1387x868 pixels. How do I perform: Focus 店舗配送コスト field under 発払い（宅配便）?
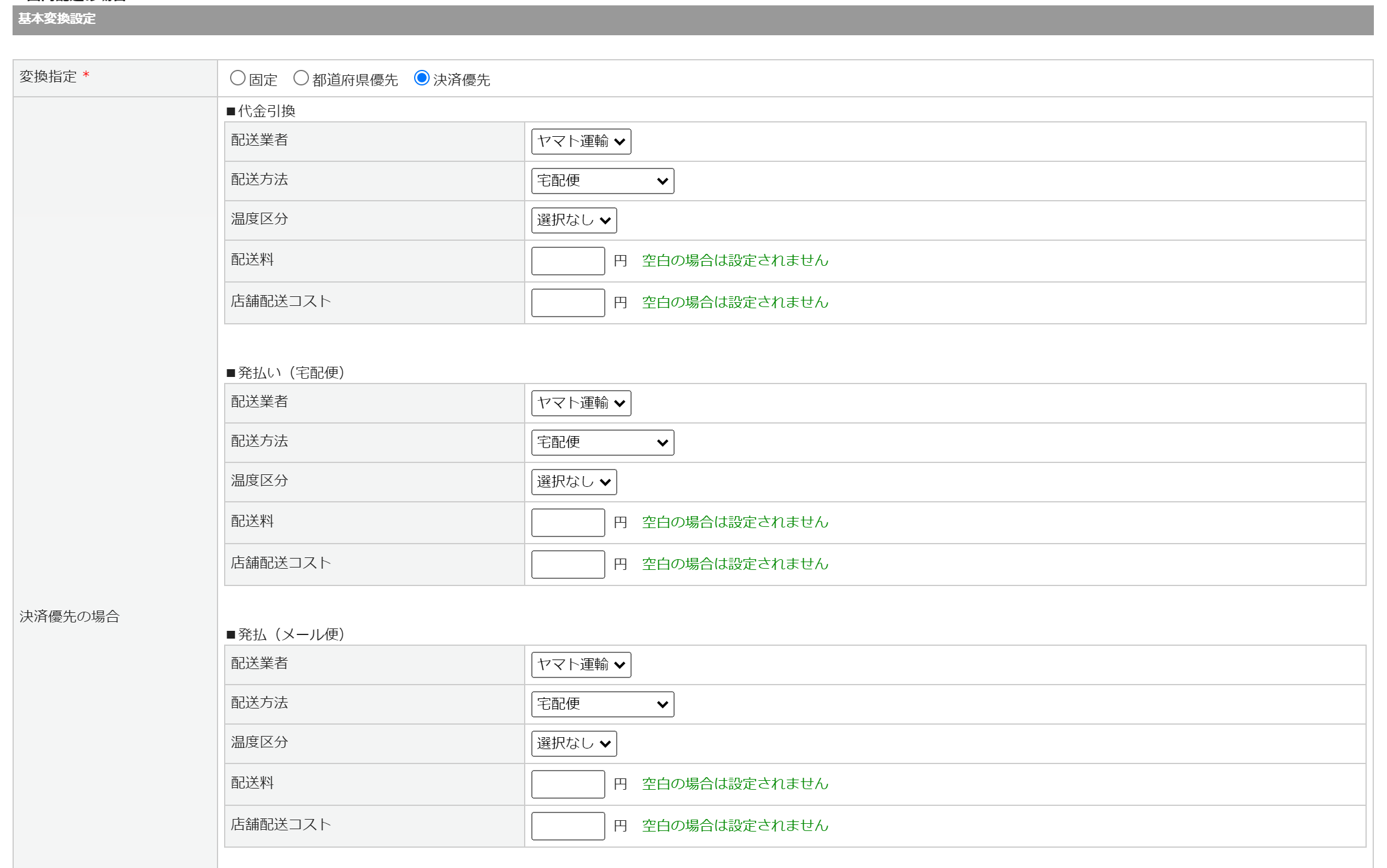(567, 565)
